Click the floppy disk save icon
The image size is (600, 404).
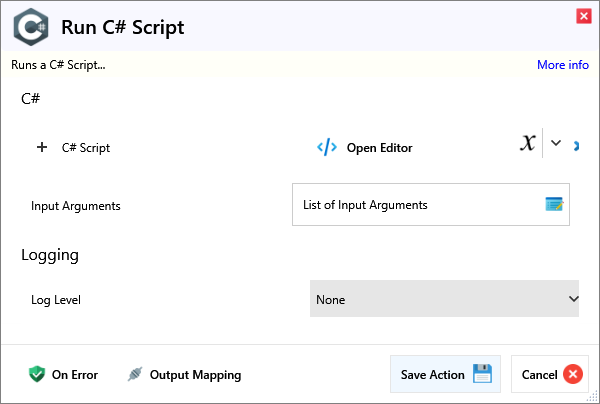point(483,375)
